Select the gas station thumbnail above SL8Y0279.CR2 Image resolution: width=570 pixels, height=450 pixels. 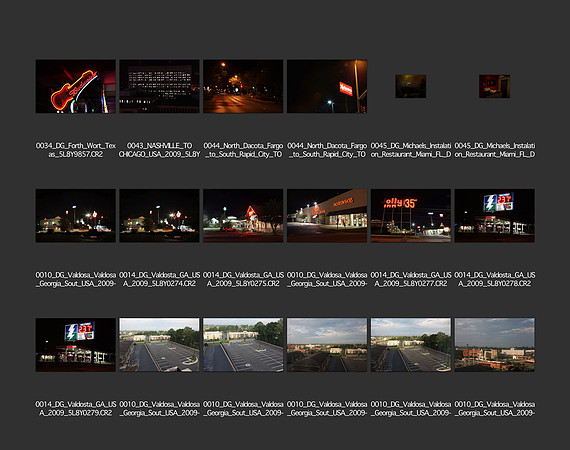[x=76, y=345]
